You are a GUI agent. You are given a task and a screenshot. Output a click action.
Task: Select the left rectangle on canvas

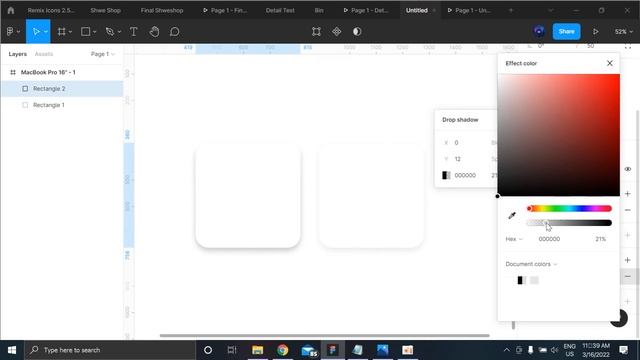[248, 196]
